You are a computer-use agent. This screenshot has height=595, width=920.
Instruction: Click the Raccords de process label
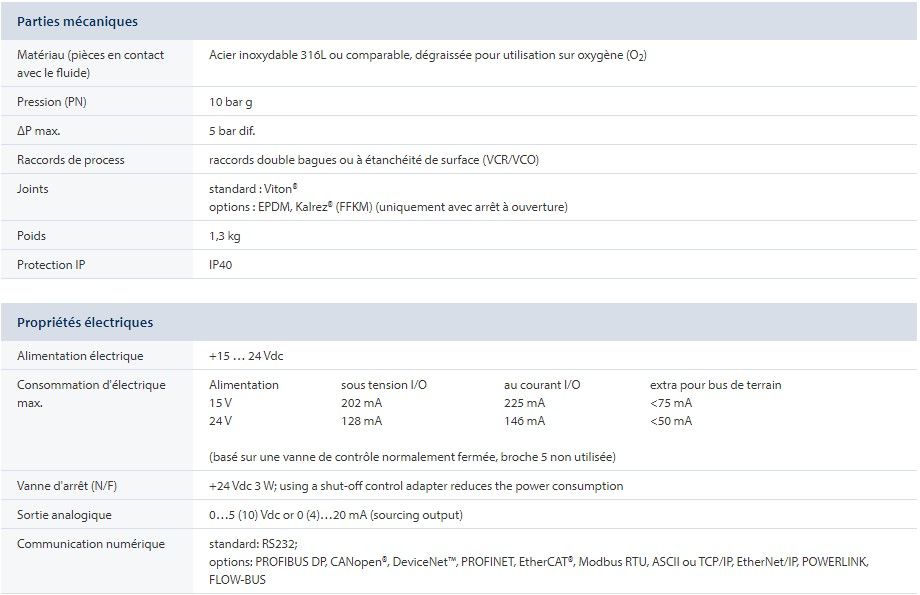71,160
